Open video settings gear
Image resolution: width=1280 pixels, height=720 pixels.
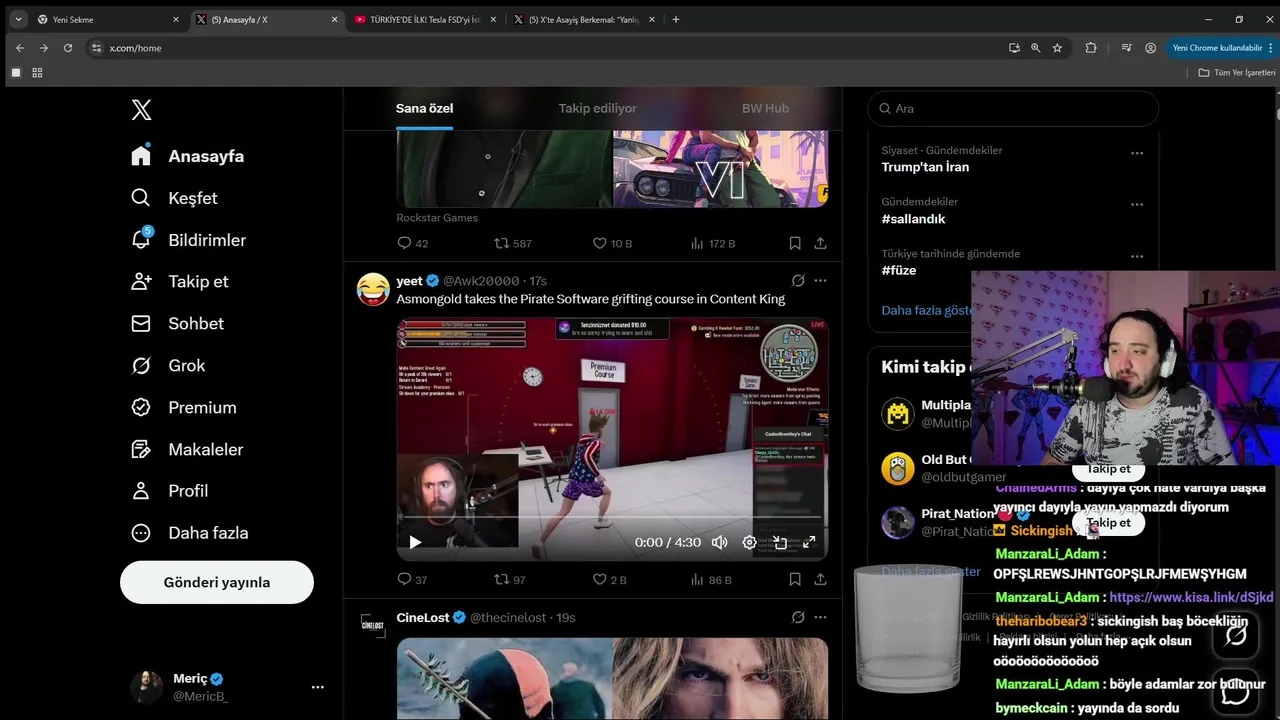point(749,542)
